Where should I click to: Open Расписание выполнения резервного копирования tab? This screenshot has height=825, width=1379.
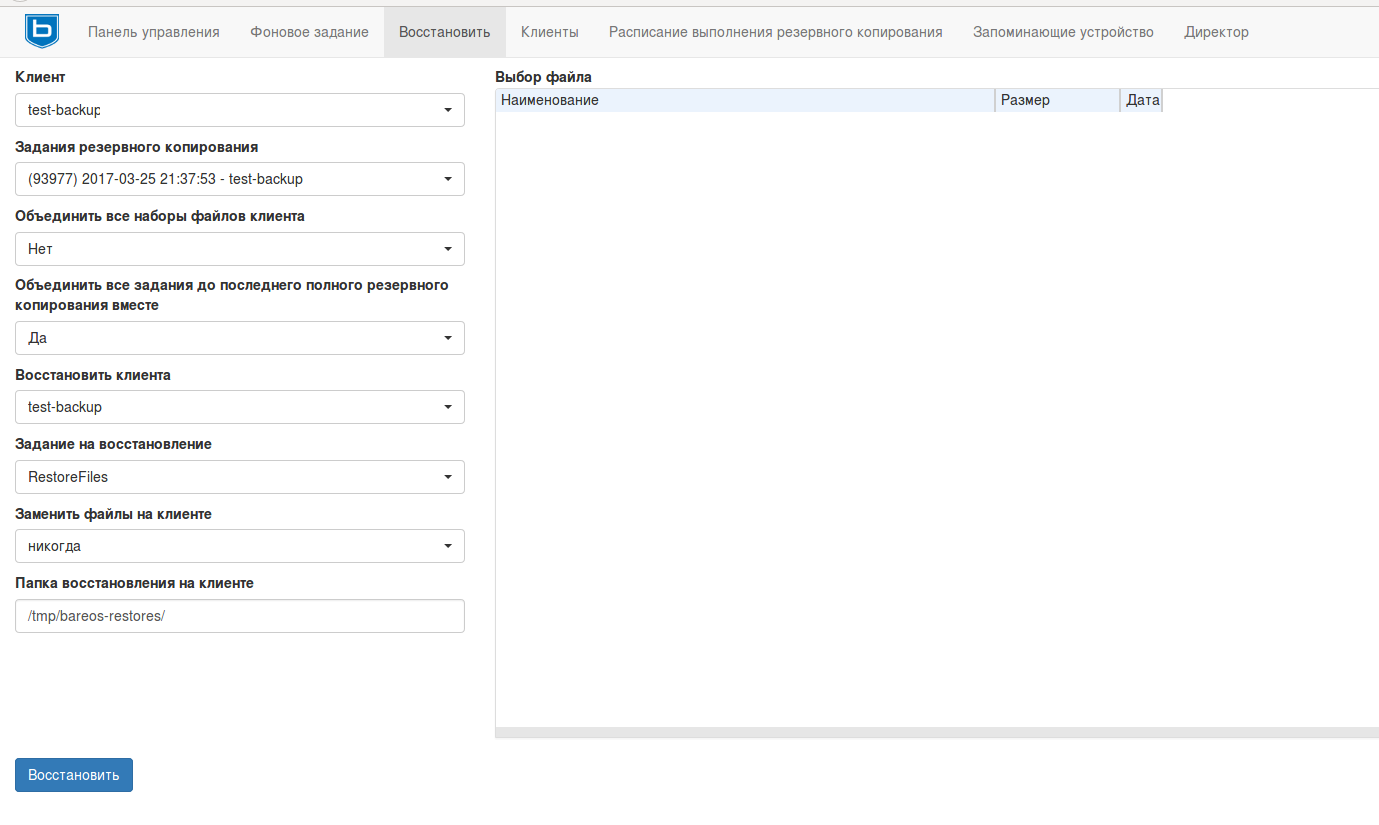775,32
